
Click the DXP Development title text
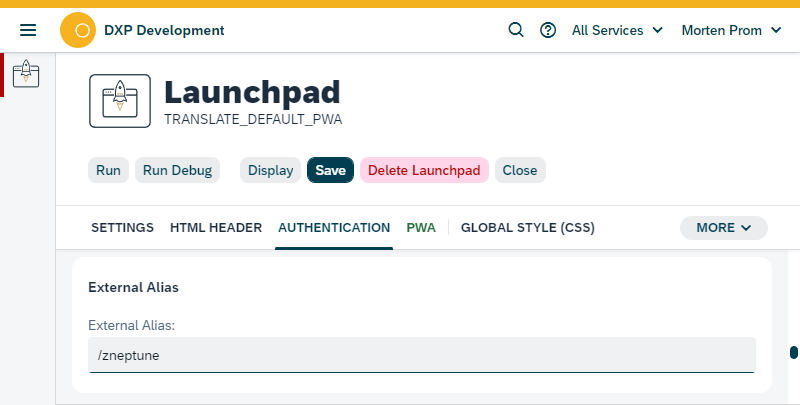point(164,31)
